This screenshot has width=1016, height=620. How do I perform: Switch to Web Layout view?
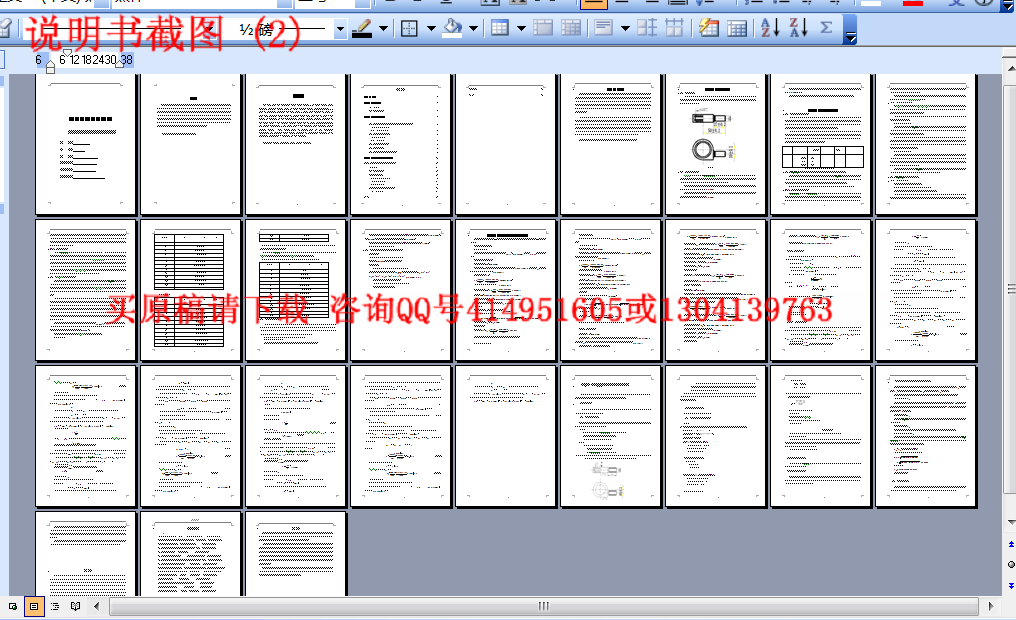[x=12, y=606]
